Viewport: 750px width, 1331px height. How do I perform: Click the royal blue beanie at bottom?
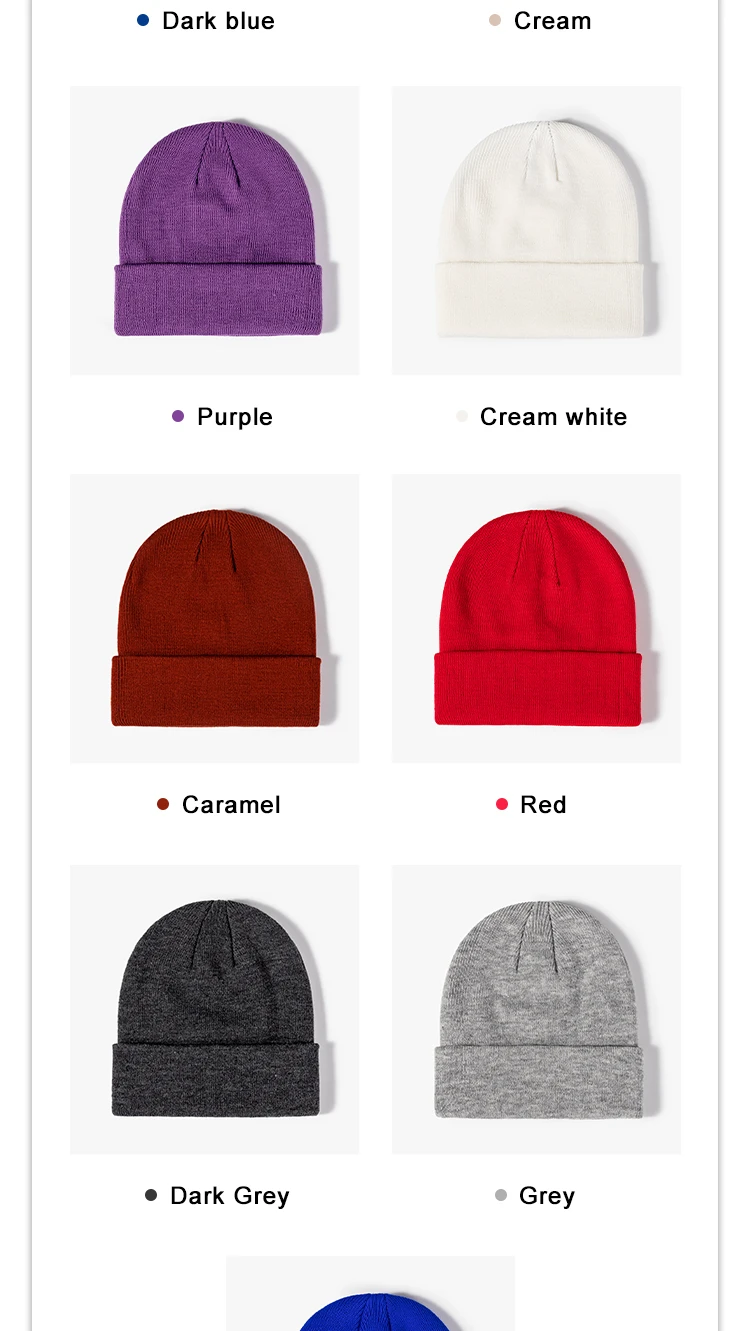tap(370, 1294)
